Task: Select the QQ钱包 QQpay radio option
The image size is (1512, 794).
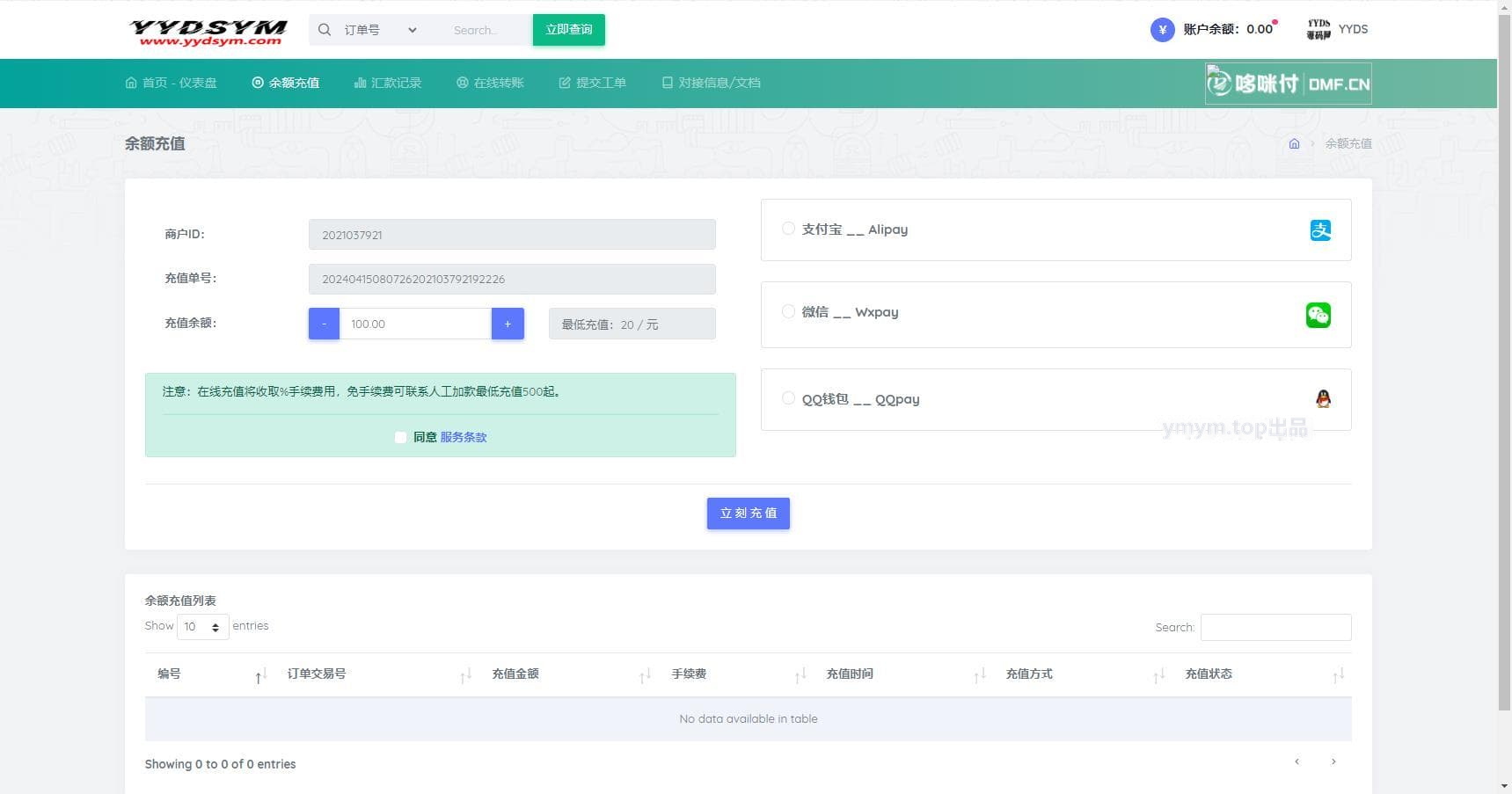Action: point(788,398)
